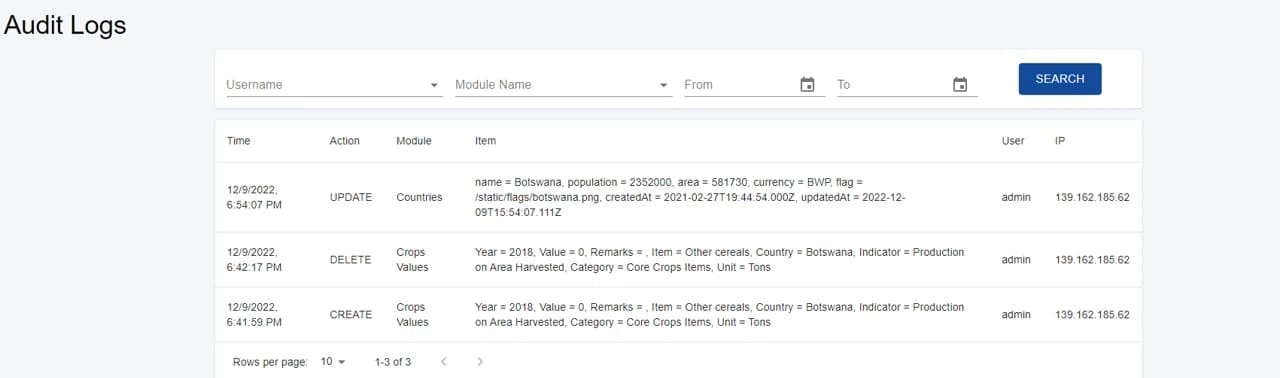Open the To date calendar picker
Screen dimensions: 1280x378
coord(960,85)
